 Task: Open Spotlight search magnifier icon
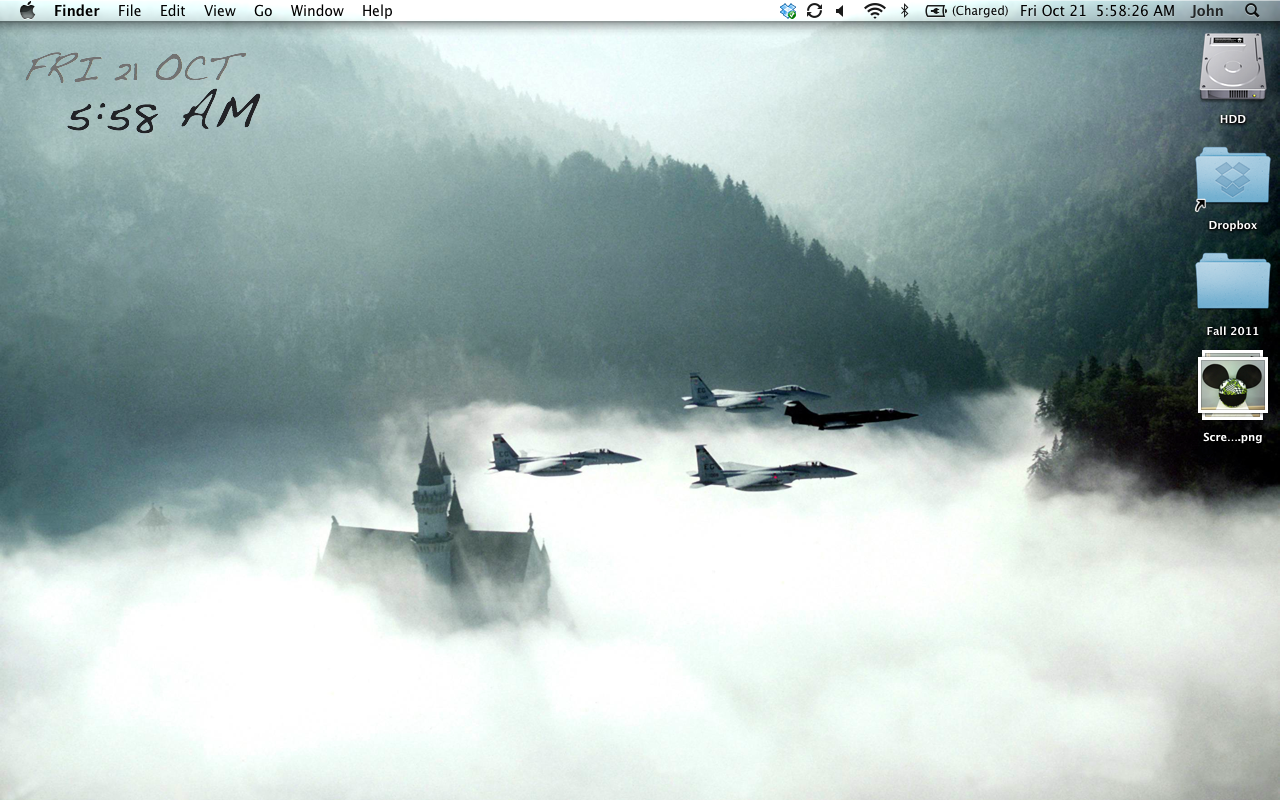1252,10
